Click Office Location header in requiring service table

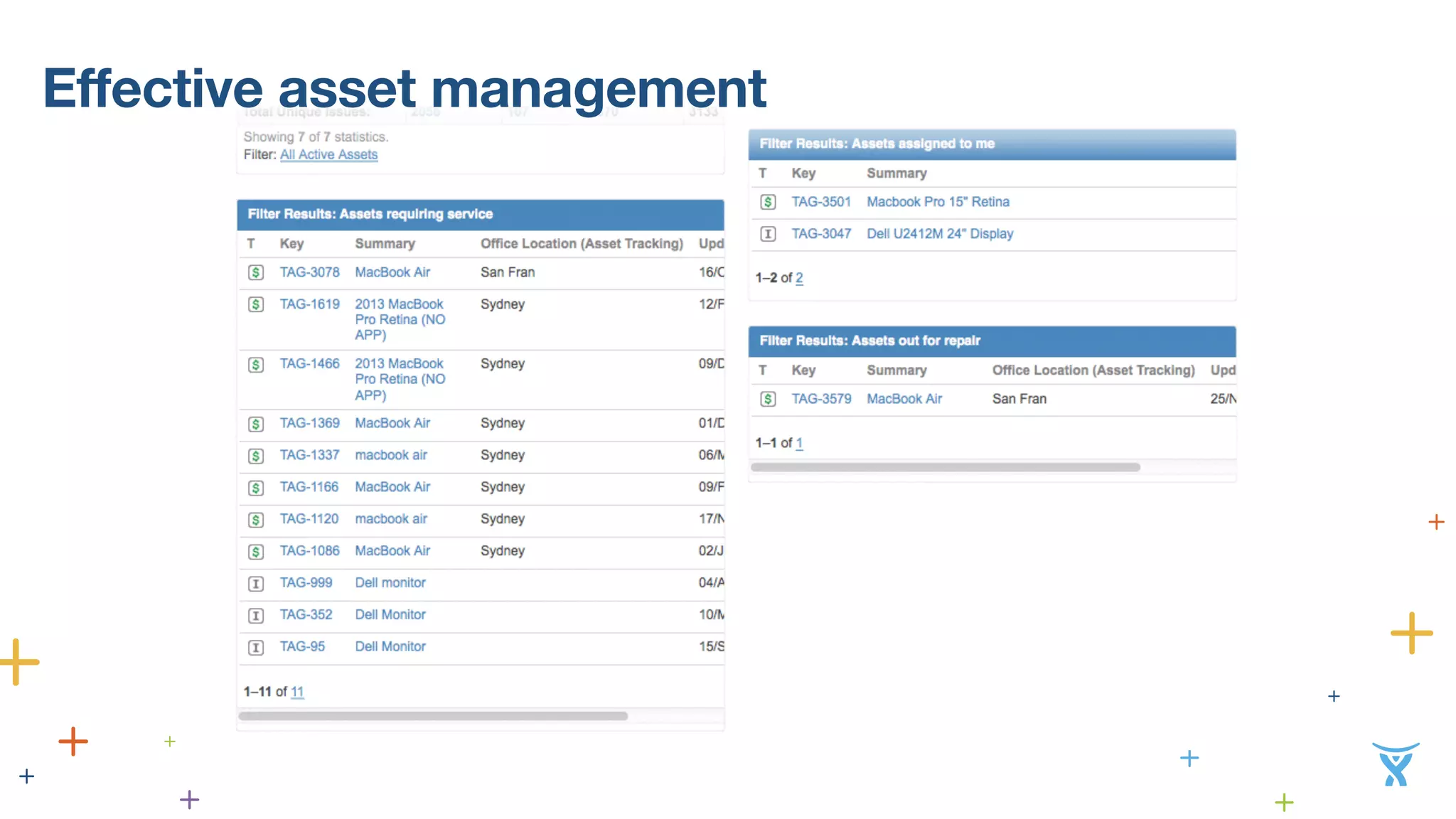pyautogui.click(x=582, y=244)
